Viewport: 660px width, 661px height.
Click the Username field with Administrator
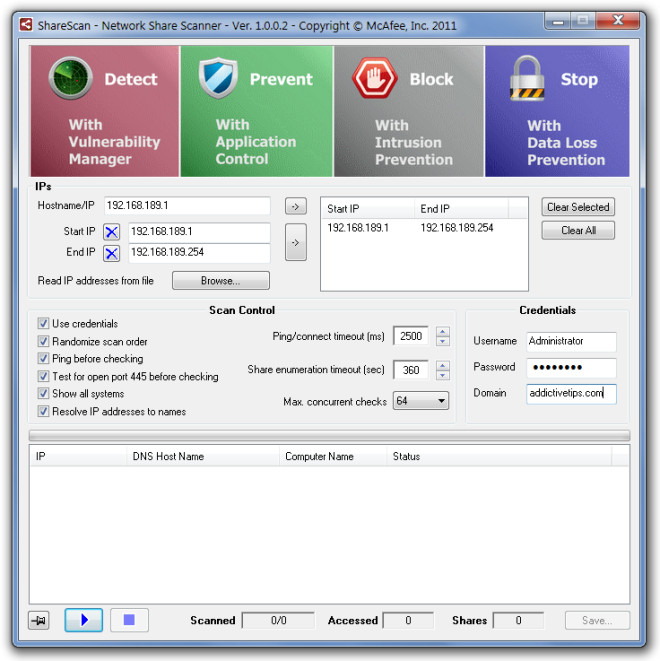coord(571,341)
